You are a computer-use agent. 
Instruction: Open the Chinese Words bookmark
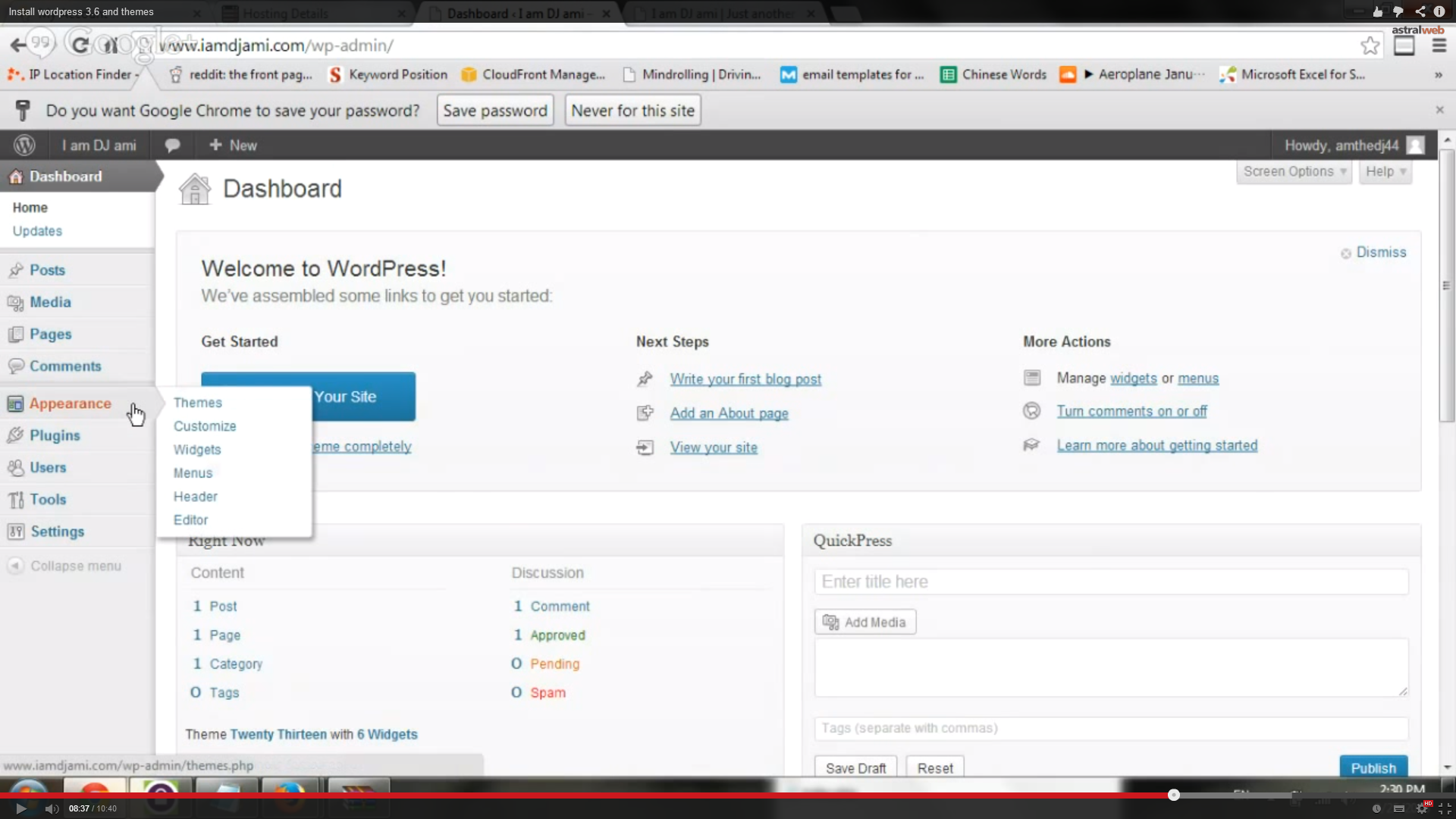pos(994,74)
